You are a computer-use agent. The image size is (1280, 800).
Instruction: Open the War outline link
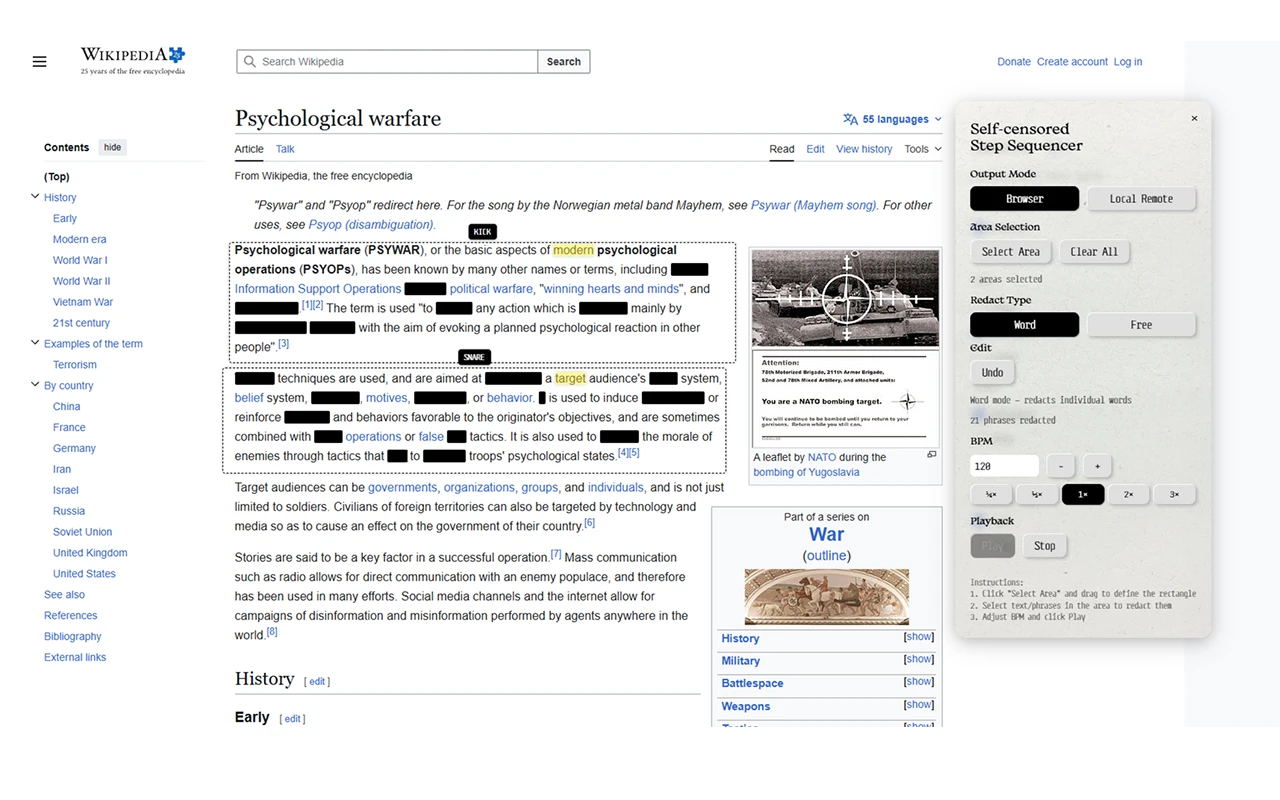coord(827,556)
